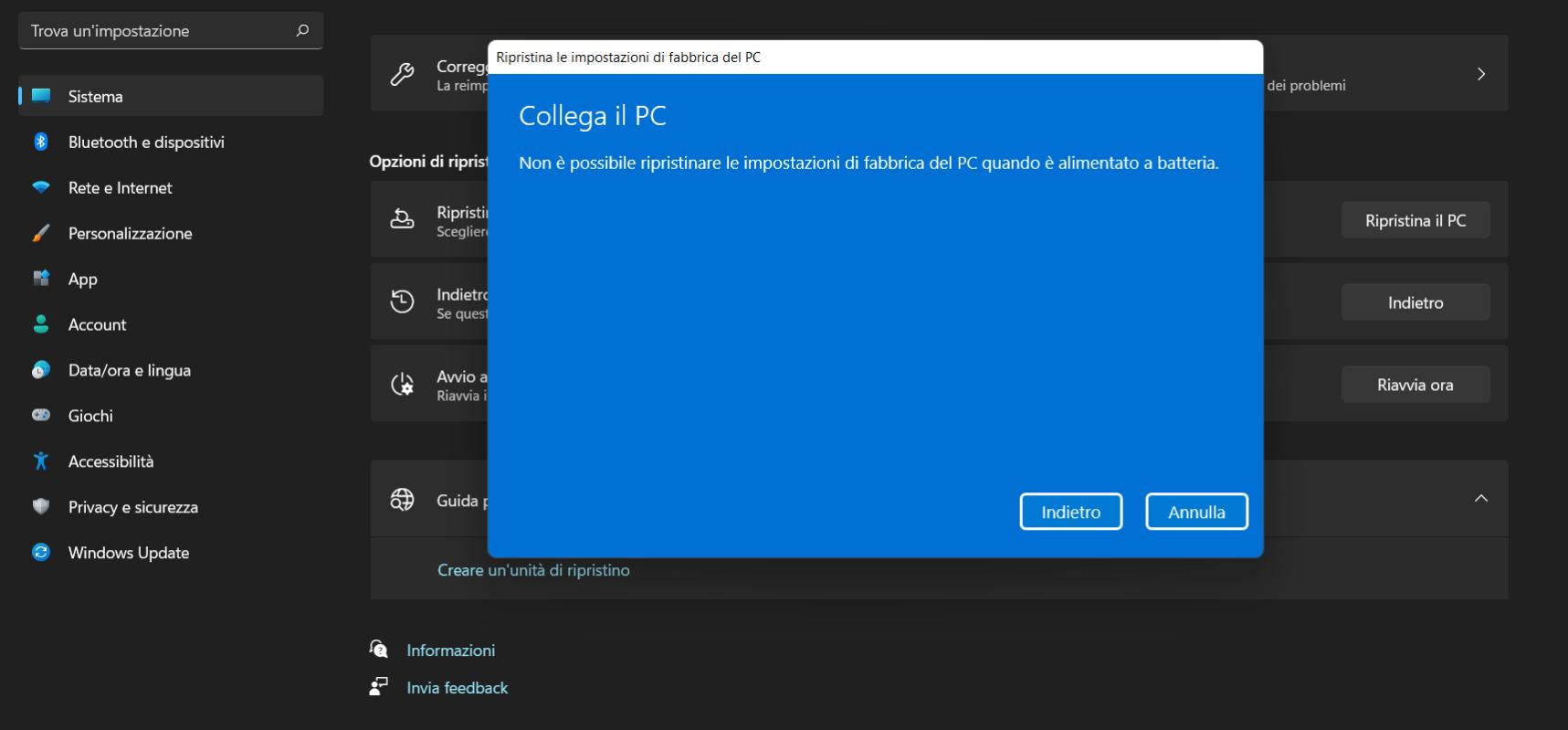
Task: Click the dialog title bar text
Action: (x=628, y=57)
